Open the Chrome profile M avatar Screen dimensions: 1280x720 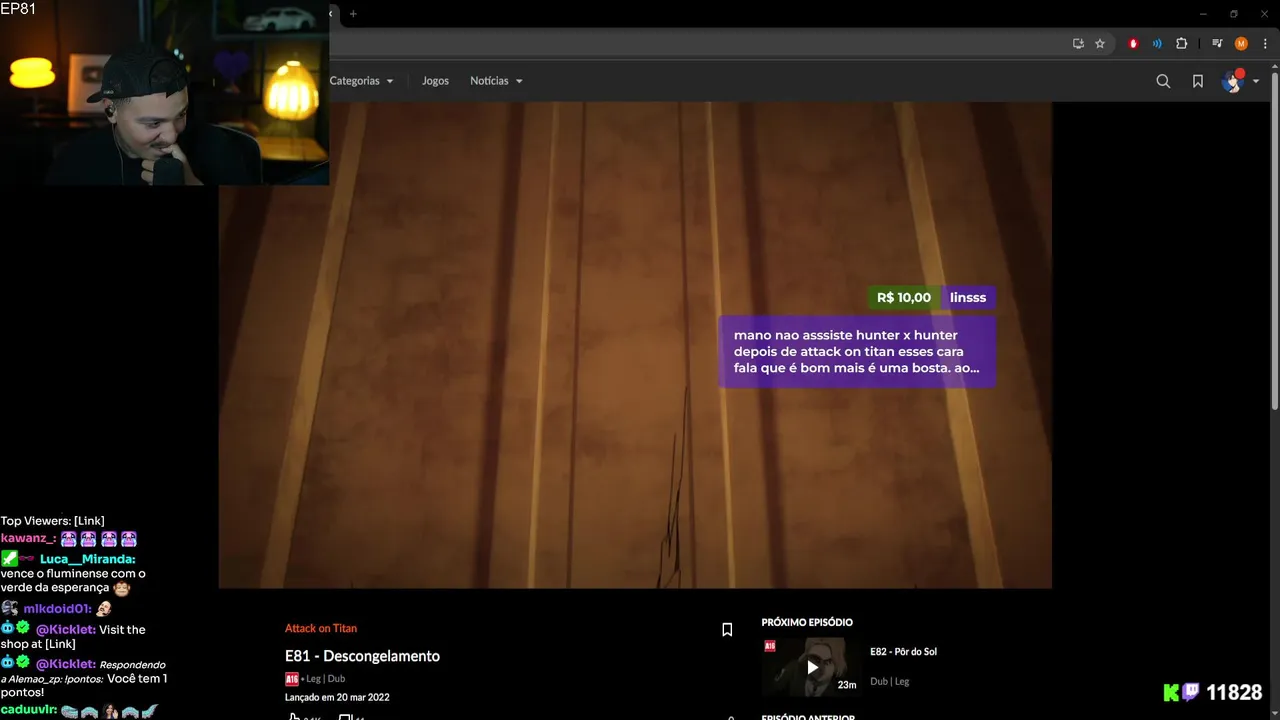click(x=1241, y=44)
